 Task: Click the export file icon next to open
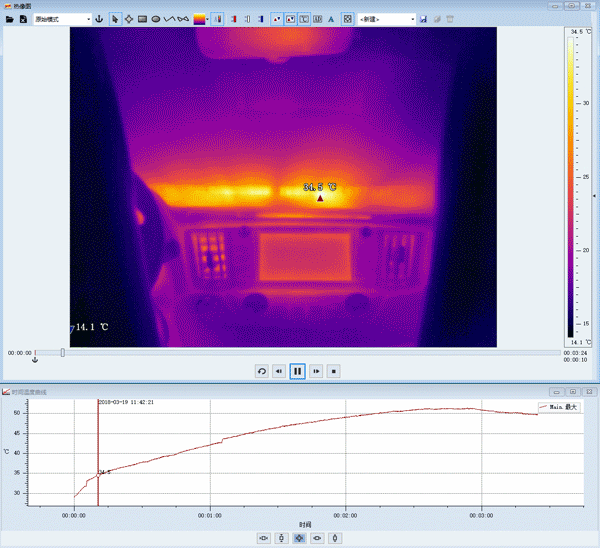pyautogui.click(x=23, y=19)
